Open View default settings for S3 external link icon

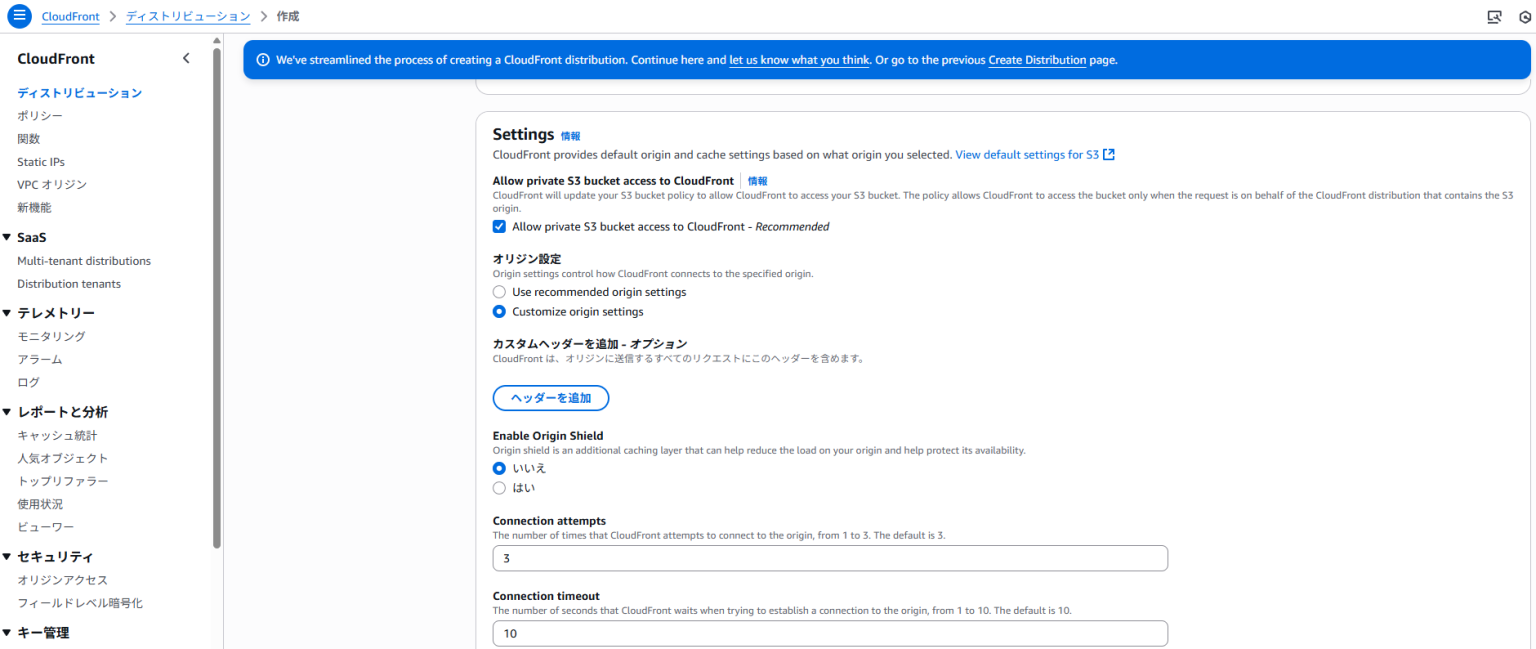[1107, 154]
